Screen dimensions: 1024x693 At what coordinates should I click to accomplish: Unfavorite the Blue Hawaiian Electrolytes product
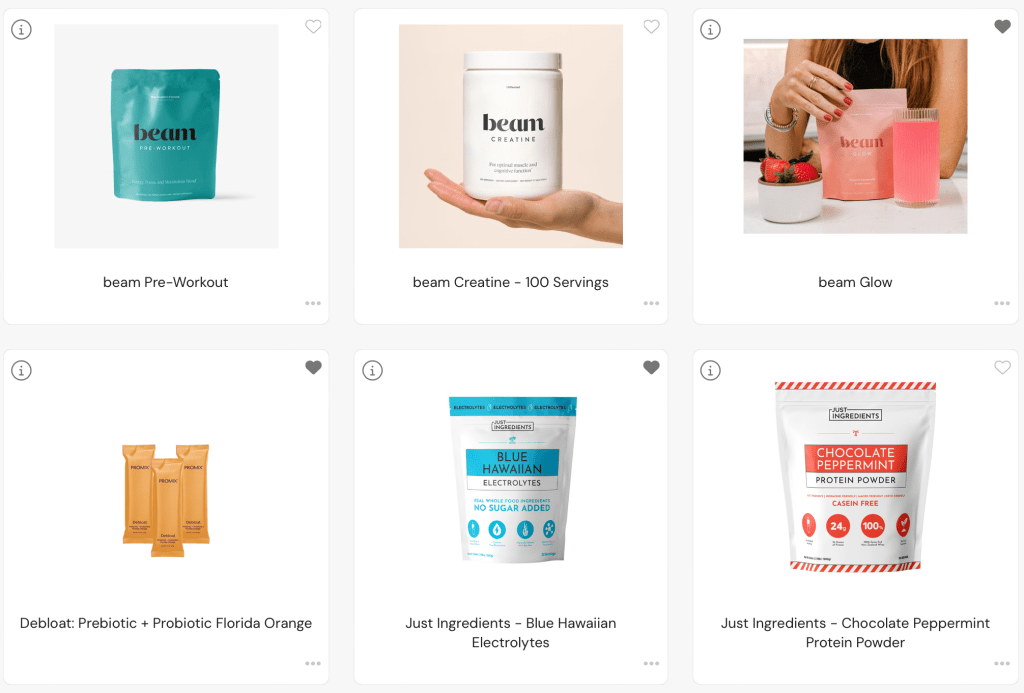[x=651, y=368]
